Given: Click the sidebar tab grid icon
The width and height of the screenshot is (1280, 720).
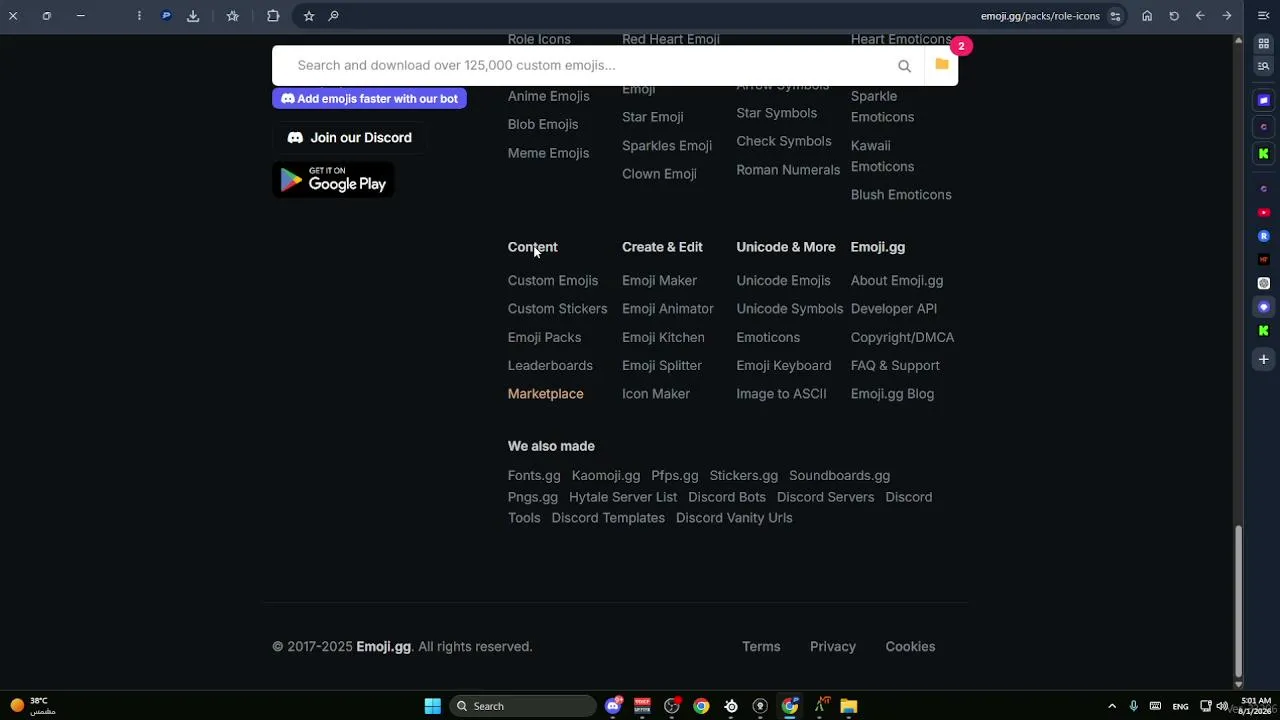Looking at the screenshot, I should [x=1264, y=44].
